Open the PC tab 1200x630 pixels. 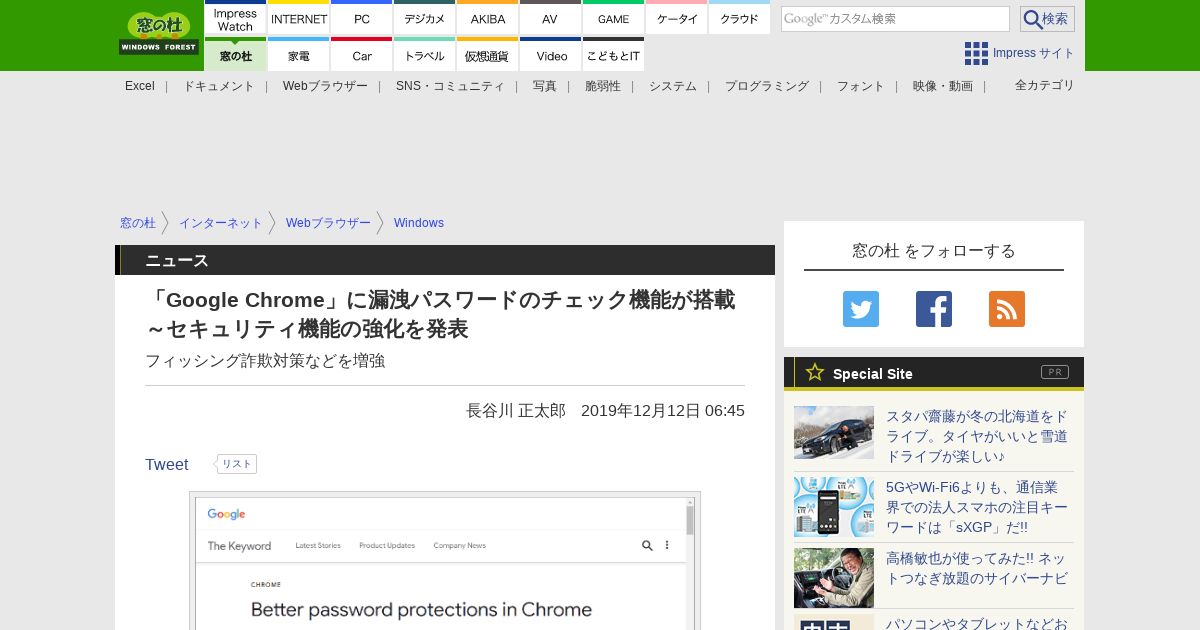[362, 19]
